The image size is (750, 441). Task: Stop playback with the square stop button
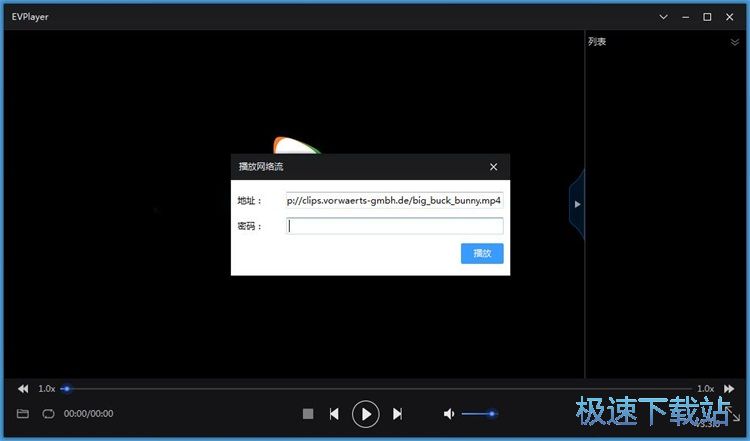click(308, 414)
